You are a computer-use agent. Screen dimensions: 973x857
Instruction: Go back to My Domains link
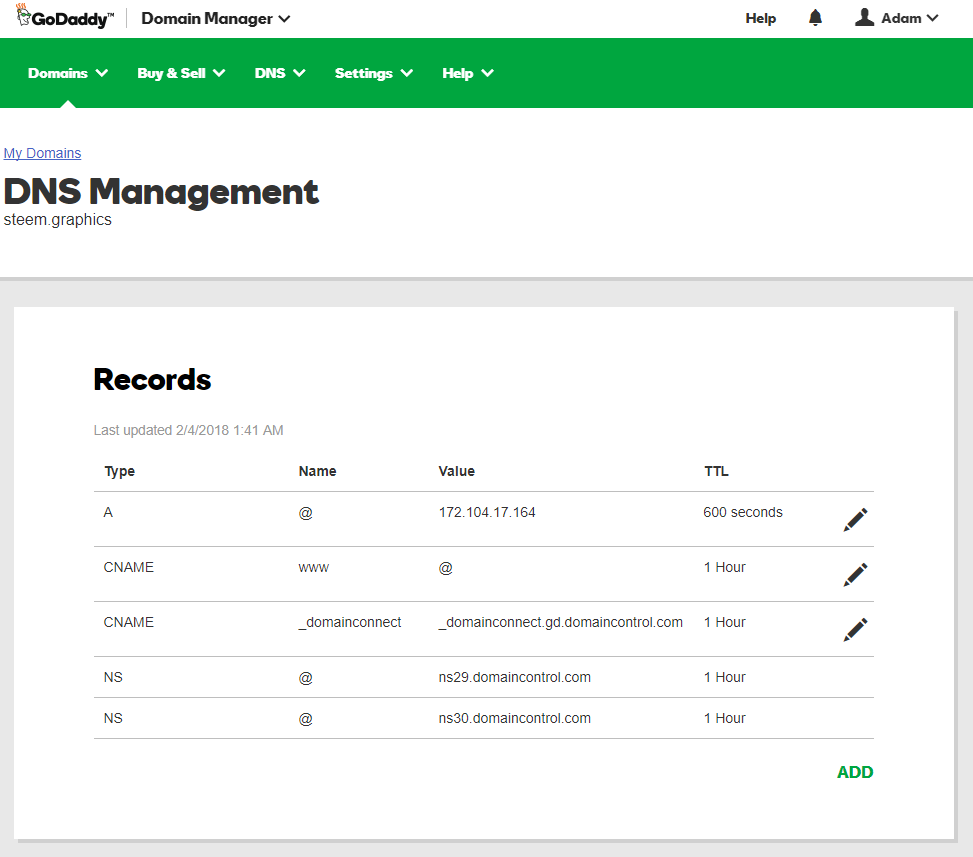(x=42, y=153)
